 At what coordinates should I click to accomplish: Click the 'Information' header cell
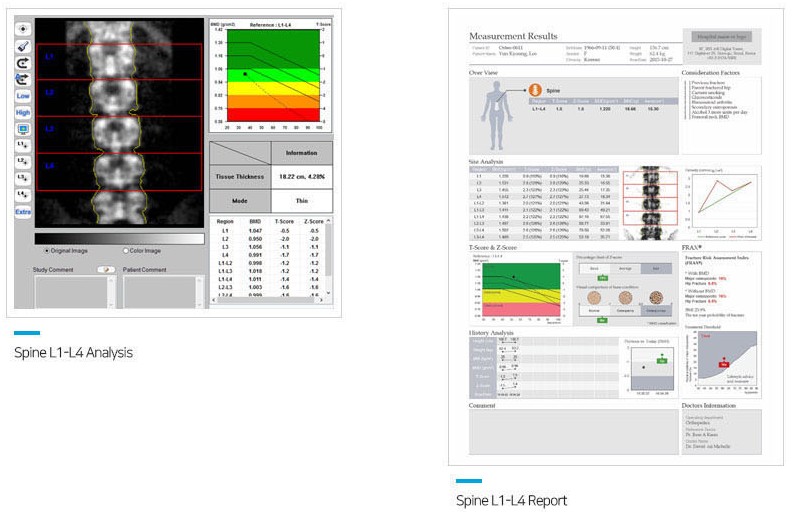tap(302, 153)
